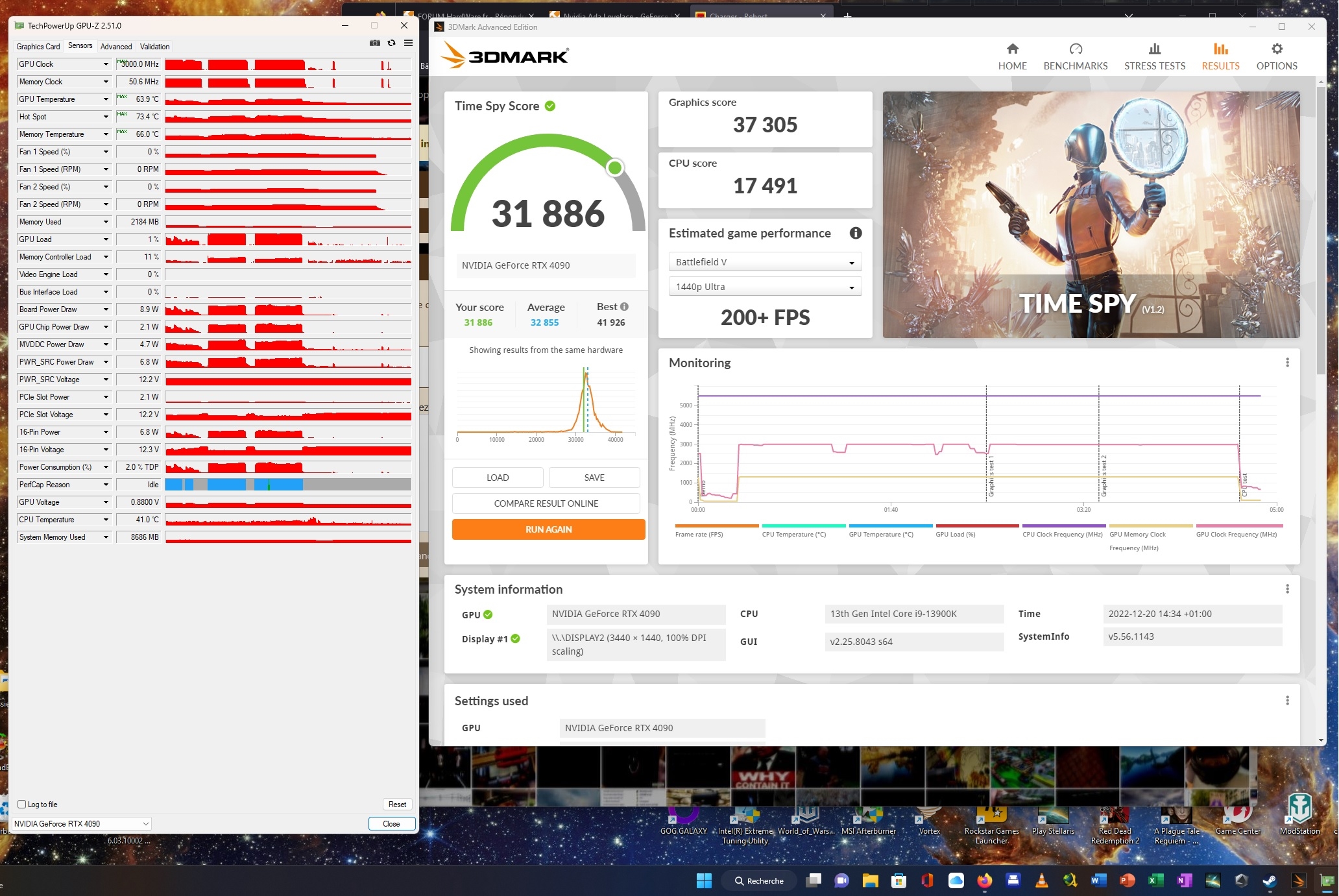Toggle the GPU Load (%) legend item
Viewport: 1339px width, 896px height.
point(955,535)
